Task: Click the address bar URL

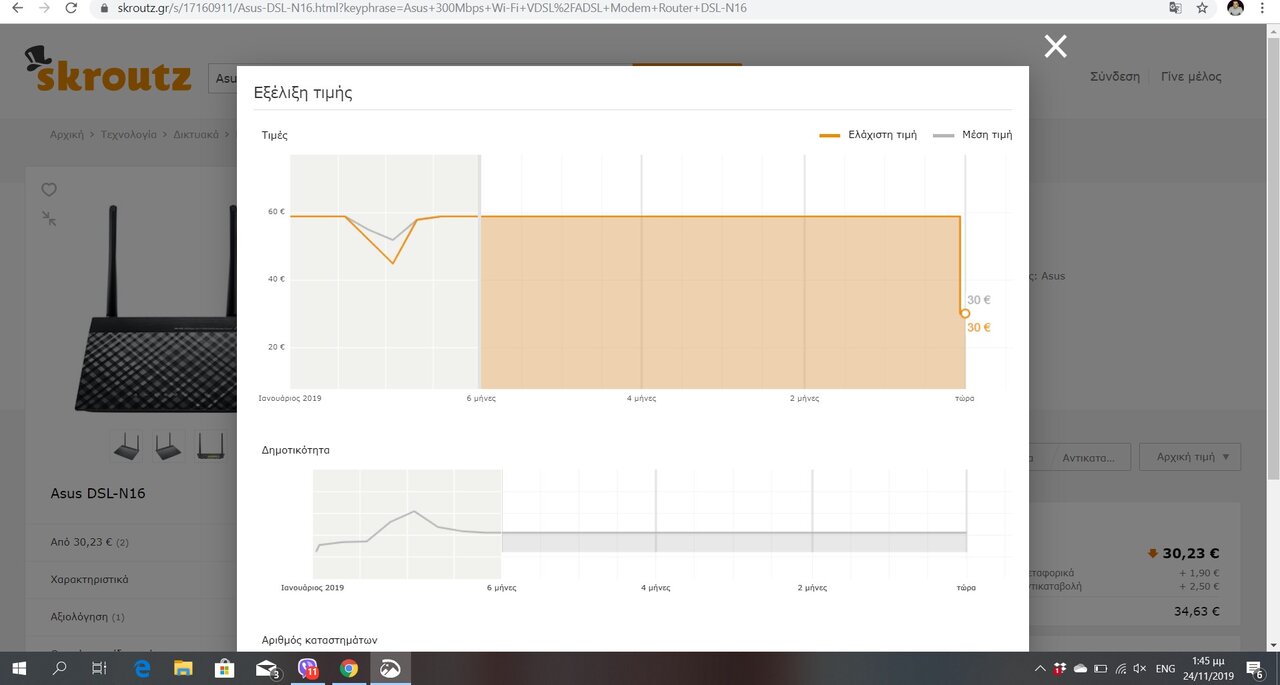Action: pyautogui.click(x=433, y=8)
